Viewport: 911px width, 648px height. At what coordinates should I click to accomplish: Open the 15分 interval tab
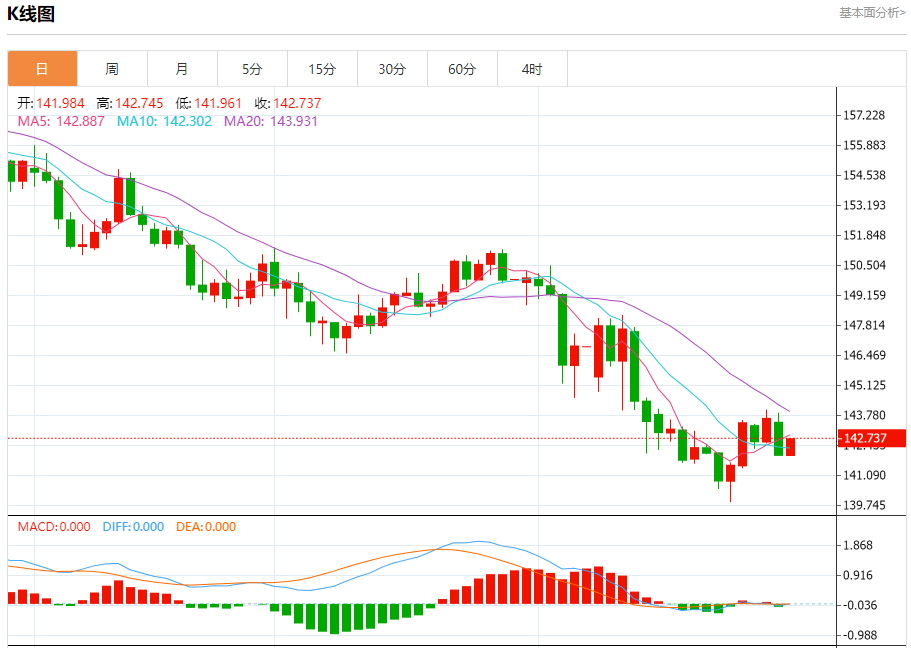pos(322,69)
